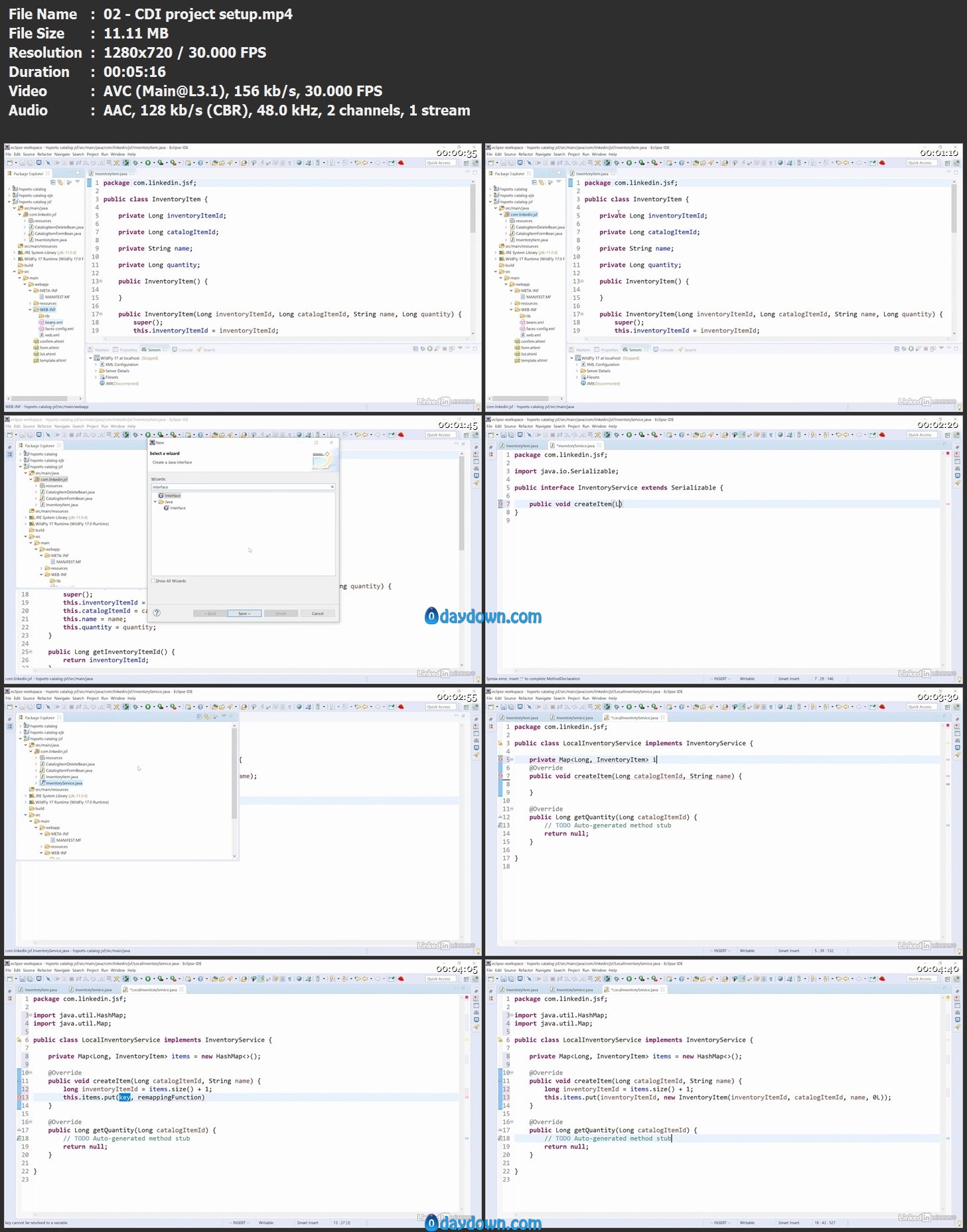The width and height of the screenshot is (967, 1232).
Task: Click the red hat icon in the 00:01:10 toolbar
Action: (x=882, y=163)
